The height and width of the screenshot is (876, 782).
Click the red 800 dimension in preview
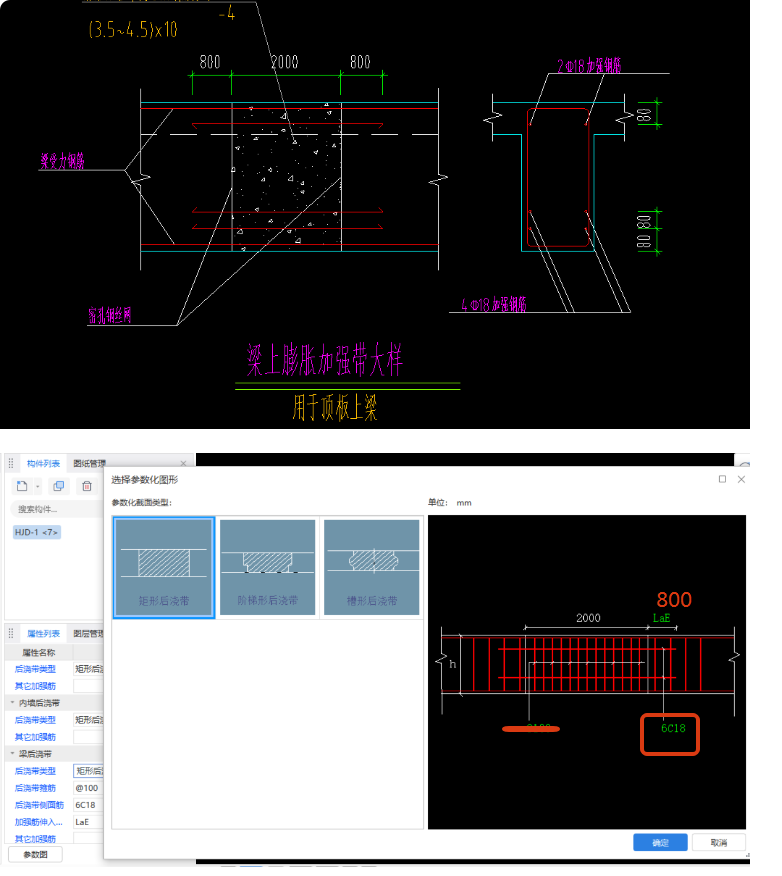[x=674, y=599]
